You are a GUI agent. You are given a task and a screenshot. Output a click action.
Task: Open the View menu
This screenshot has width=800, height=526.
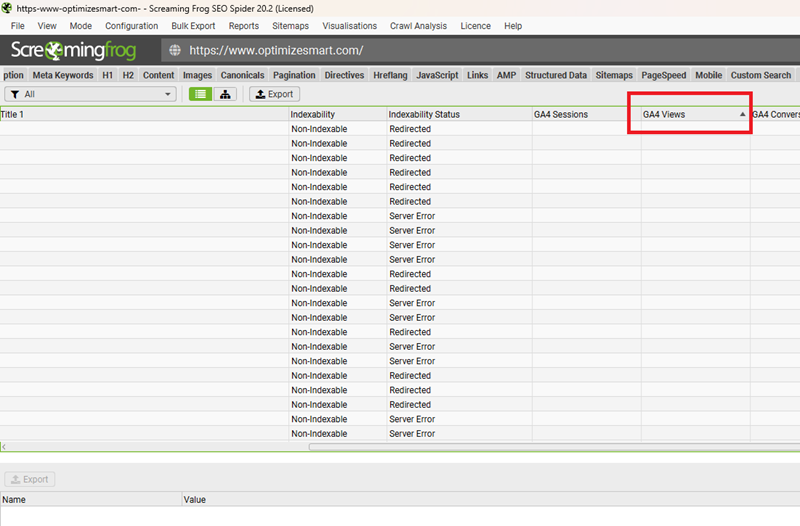(x=47, y=26)
